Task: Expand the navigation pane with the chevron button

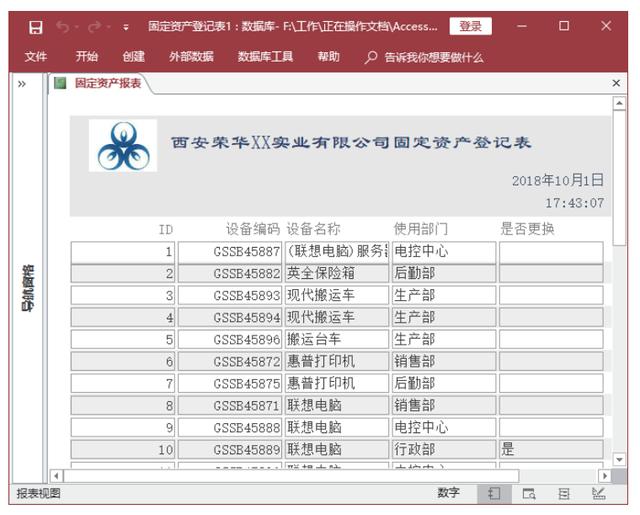Action: [22, 84]
